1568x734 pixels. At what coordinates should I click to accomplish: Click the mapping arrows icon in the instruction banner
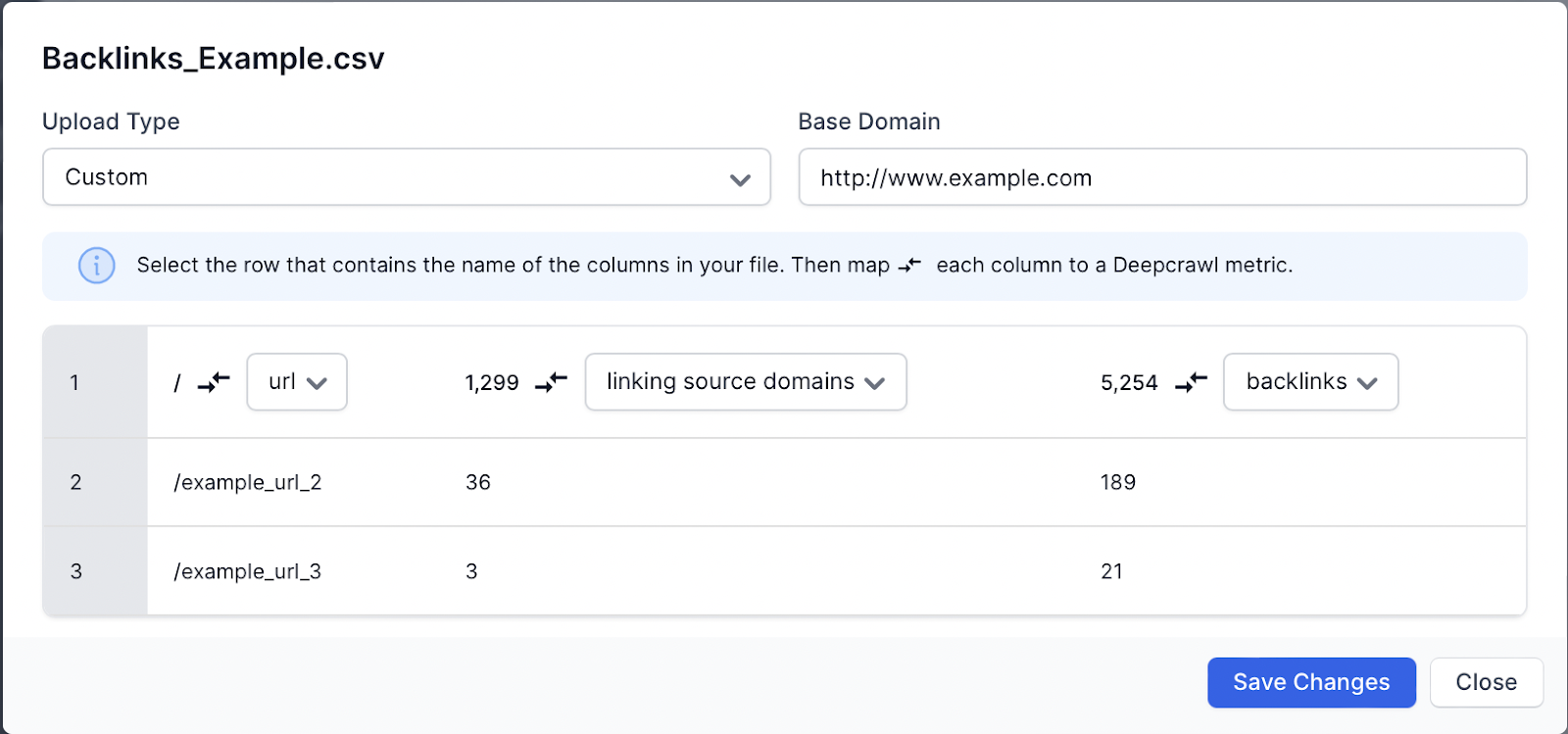pyautogui.click(x=909, y=266)
